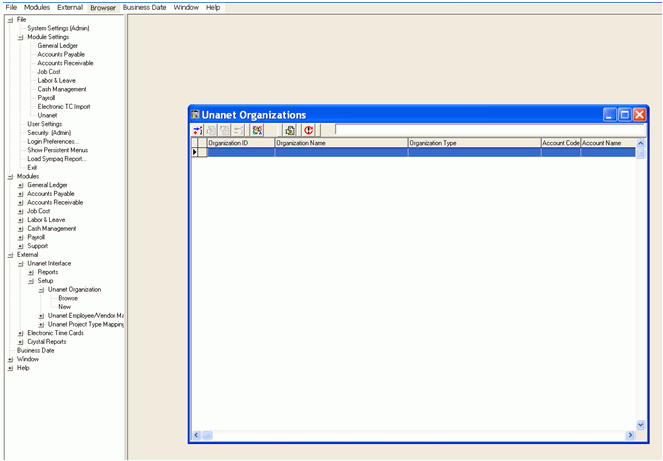This screenshot has width=663, height=461.
Task: Click the black row selector arrow in grid
Action: (x=195, y=152)
